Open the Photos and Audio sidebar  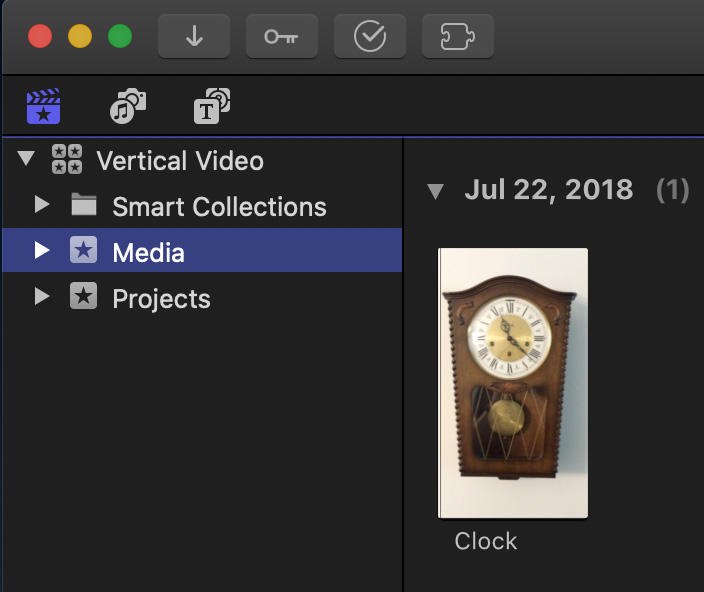click(x=127, y=107)
